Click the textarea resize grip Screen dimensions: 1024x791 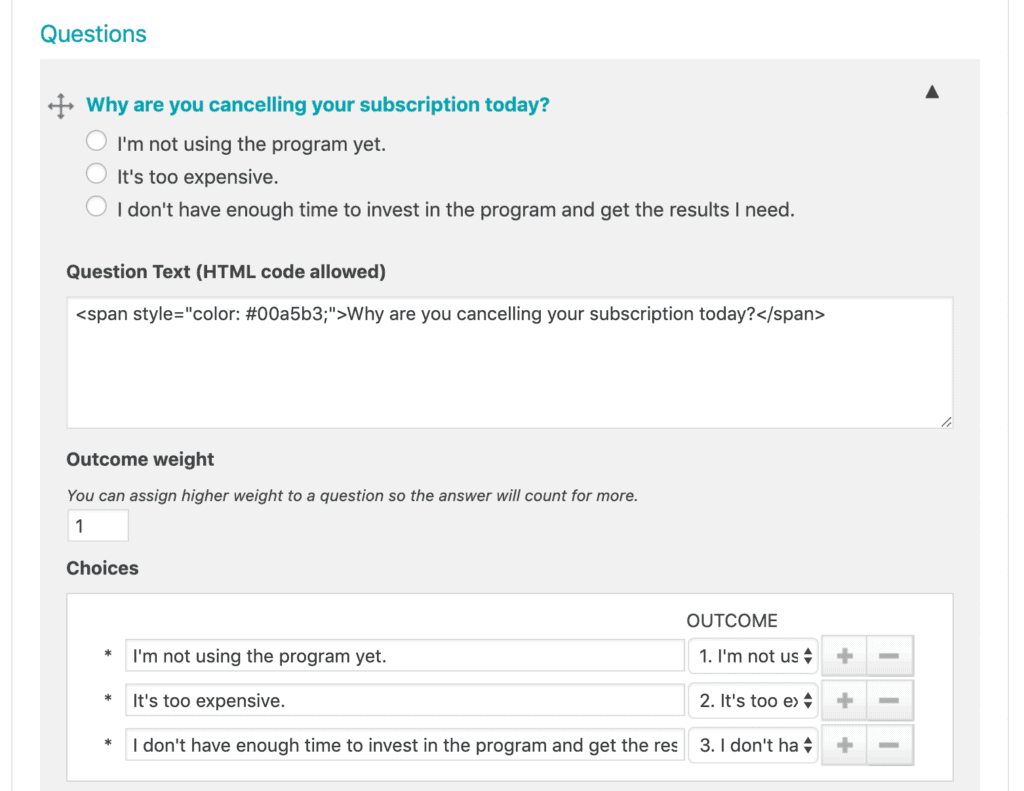coord(946,422)
